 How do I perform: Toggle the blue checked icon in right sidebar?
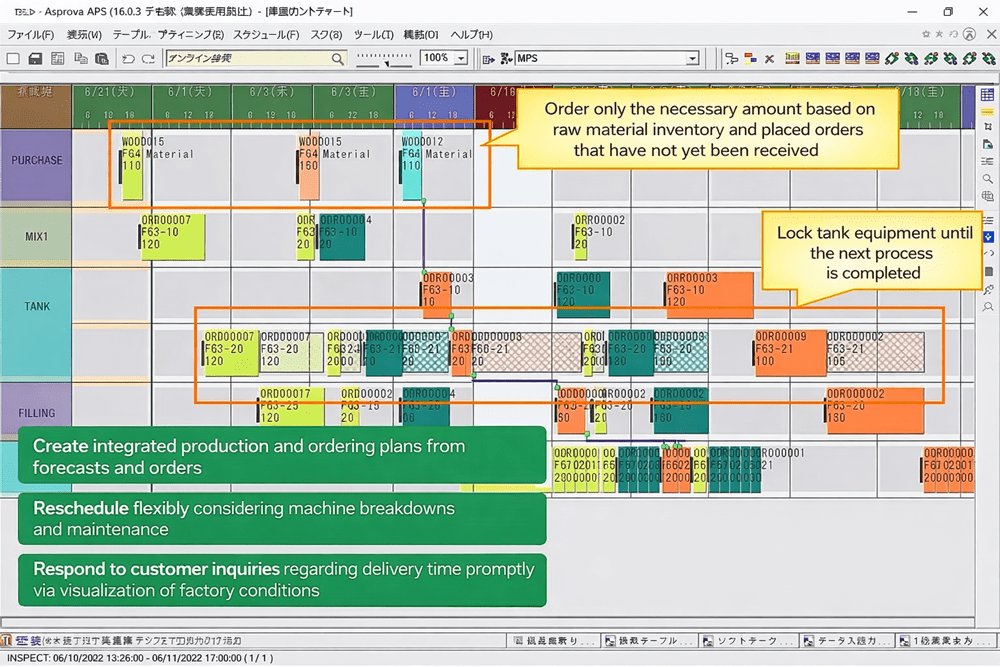click(x=988, y=237)
